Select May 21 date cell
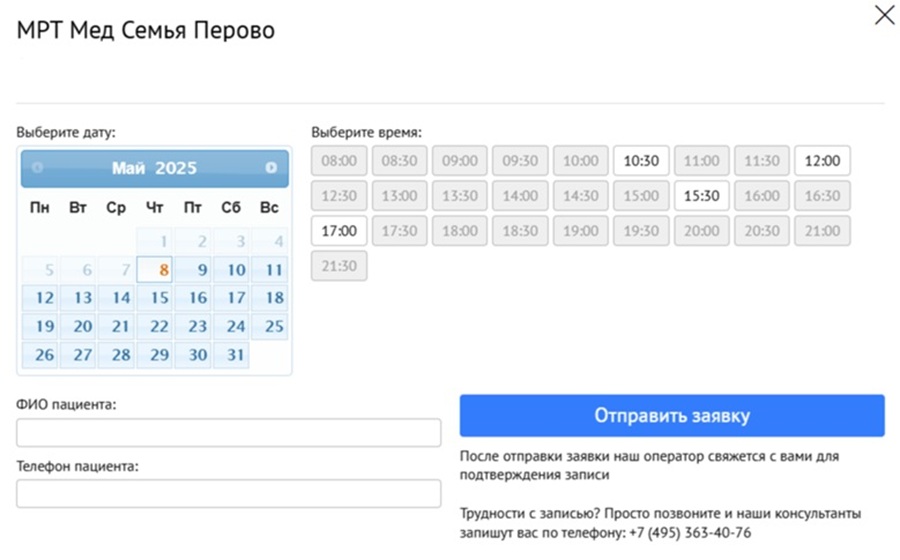The width and height of the screenshot is (900, 560). 117,326
